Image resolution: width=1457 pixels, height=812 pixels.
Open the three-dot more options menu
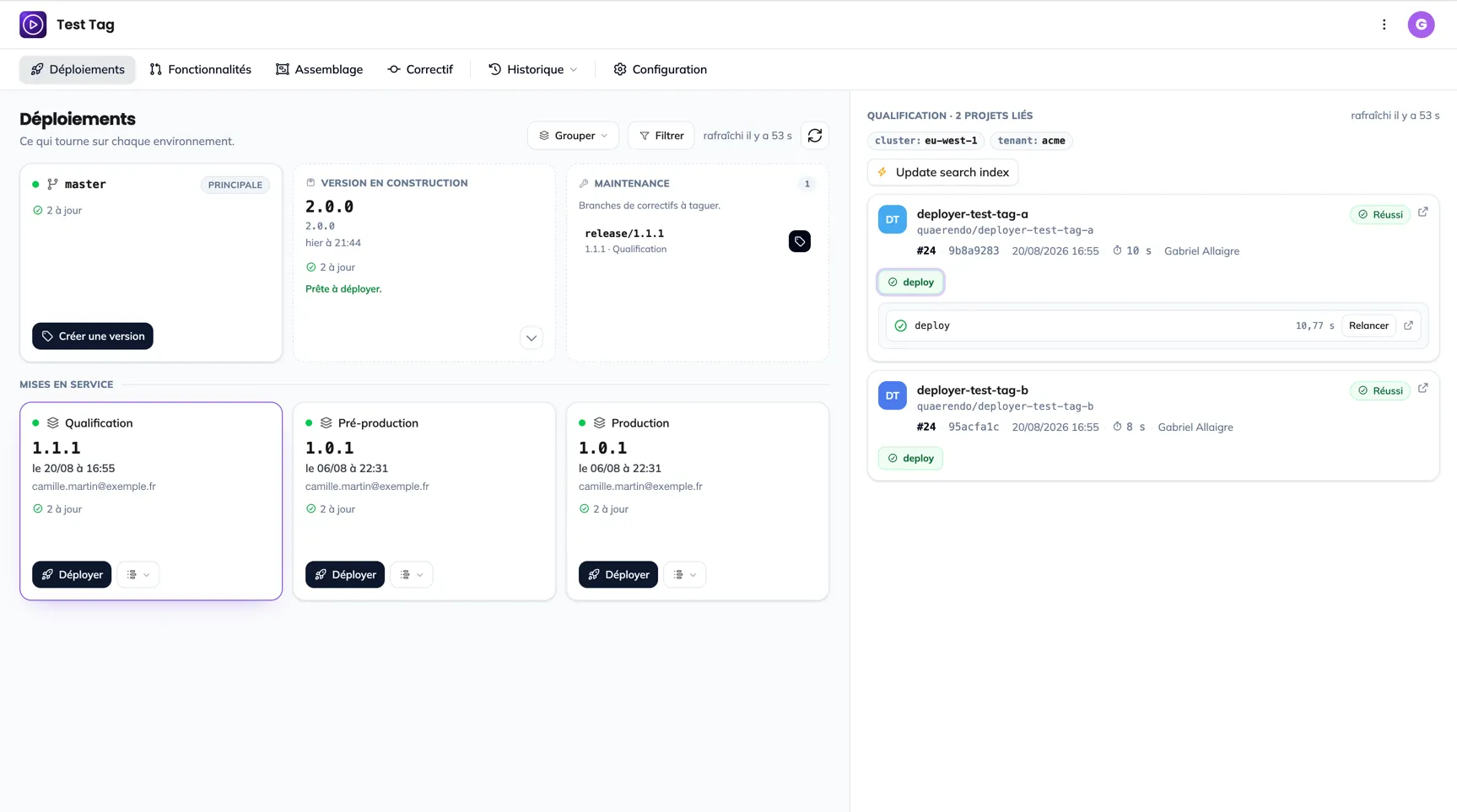pyautogui.click(x=1384, y=24)
